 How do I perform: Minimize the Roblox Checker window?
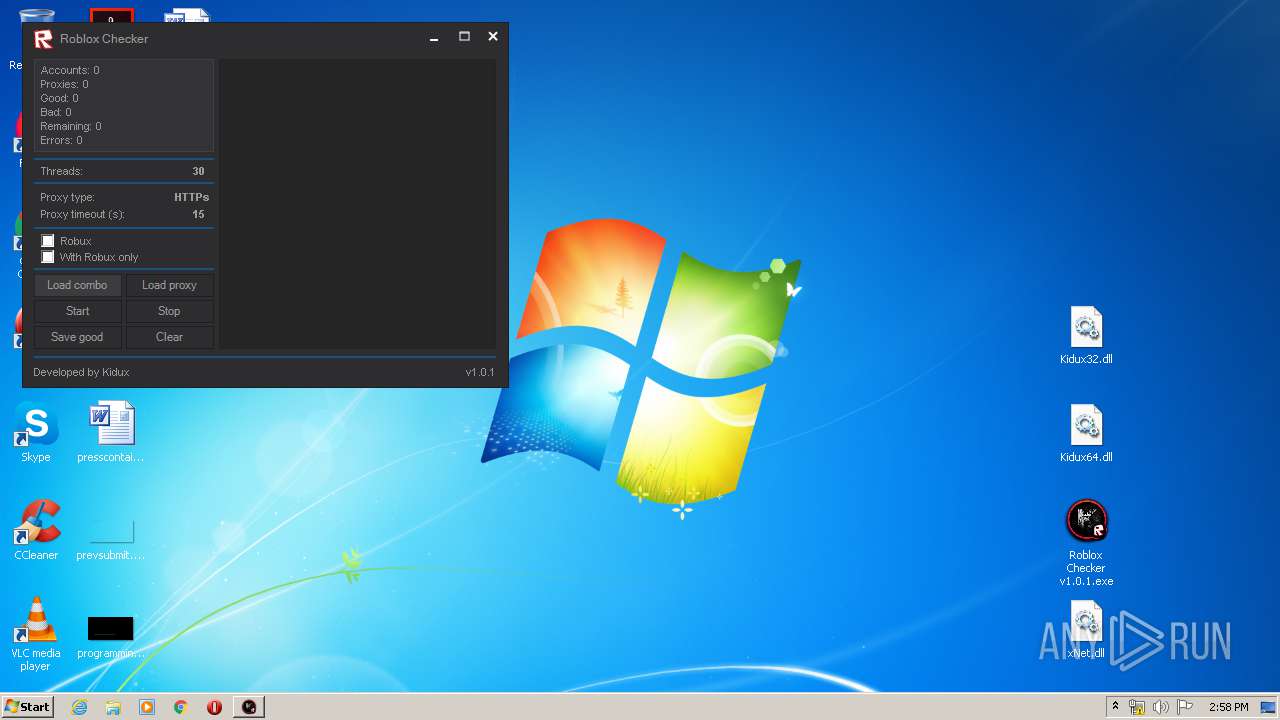434,37
